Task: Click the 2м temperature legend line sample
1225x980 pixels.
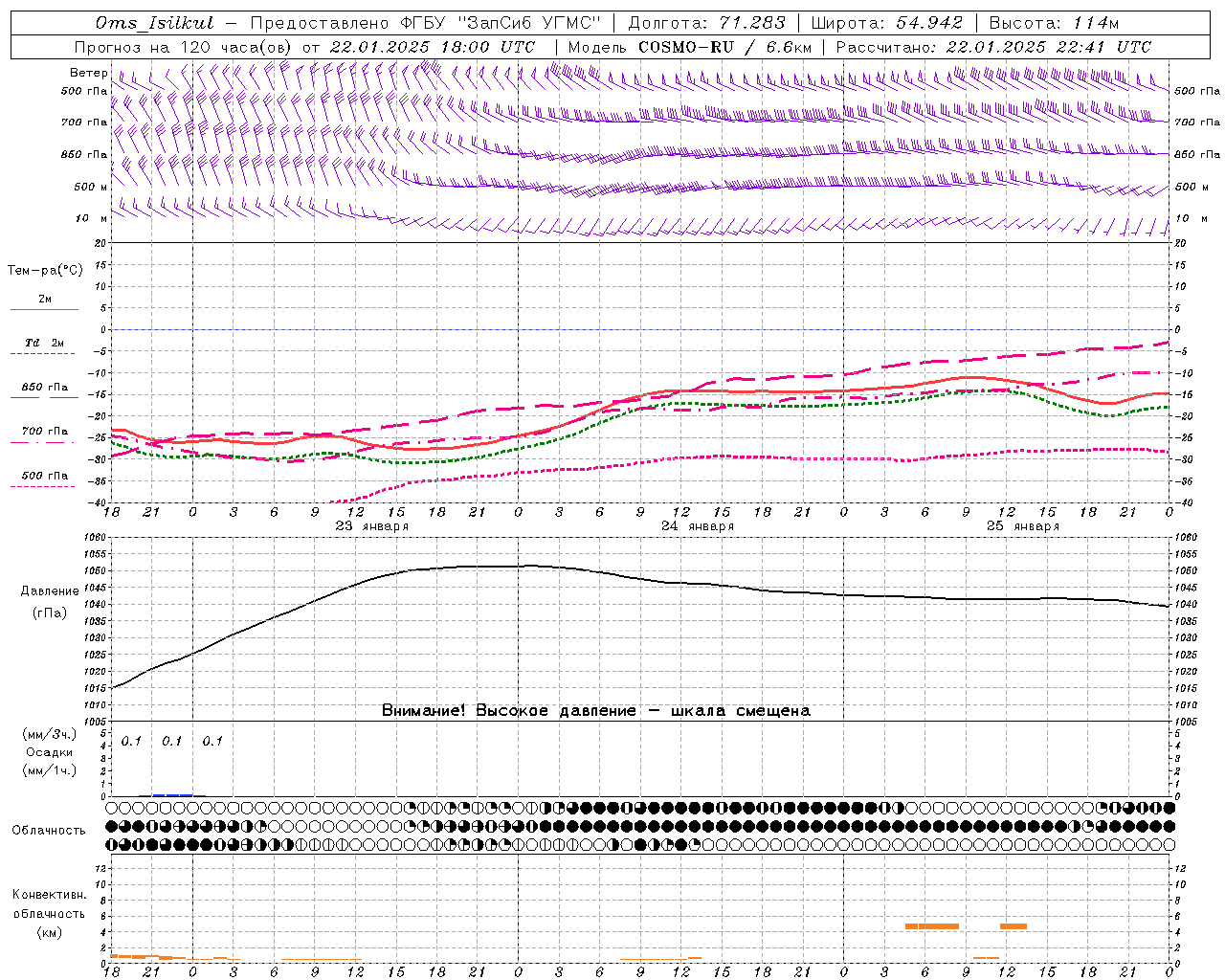Action: 44,309
